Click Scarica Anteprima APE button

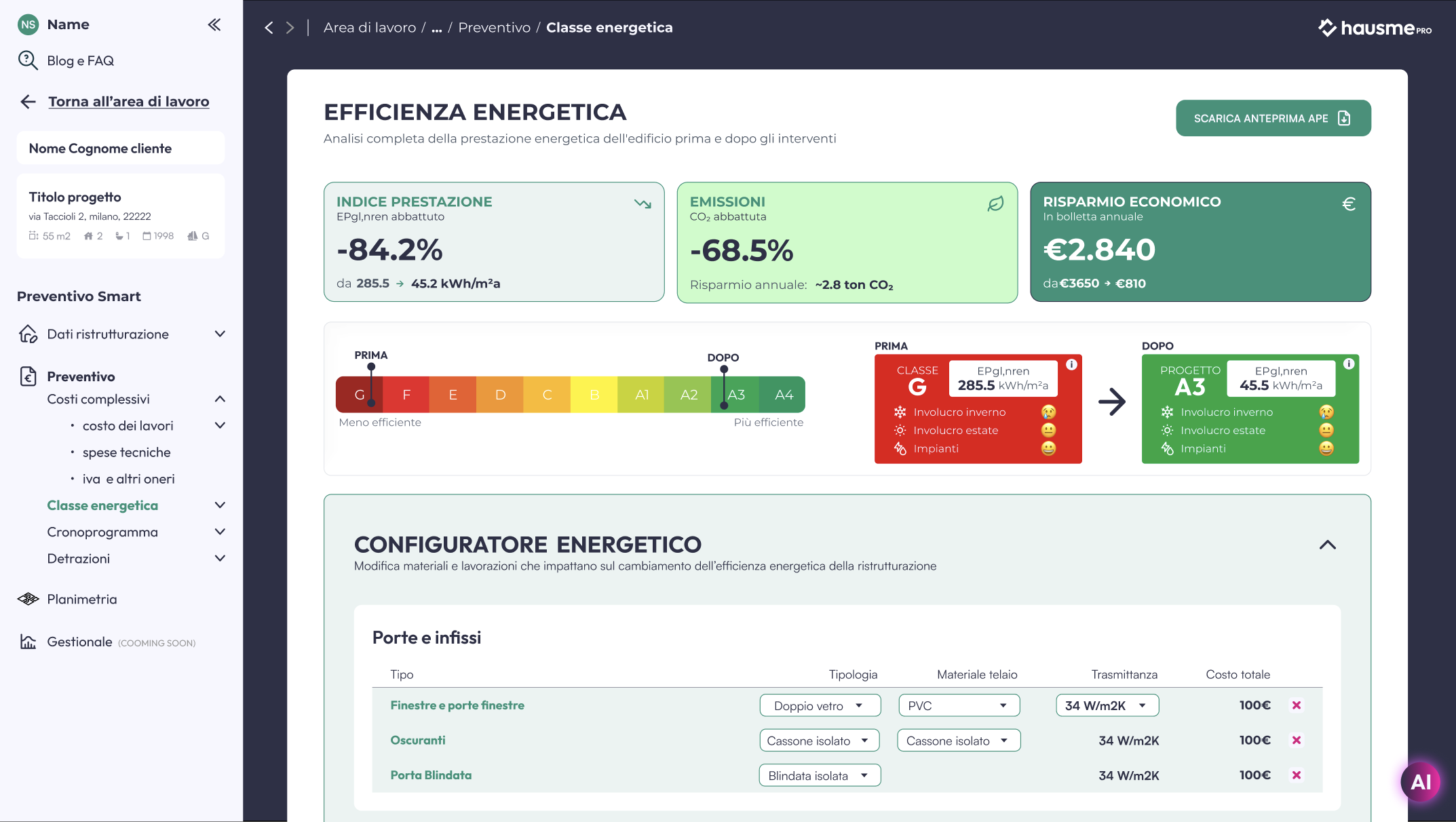tap(1272, 118)
